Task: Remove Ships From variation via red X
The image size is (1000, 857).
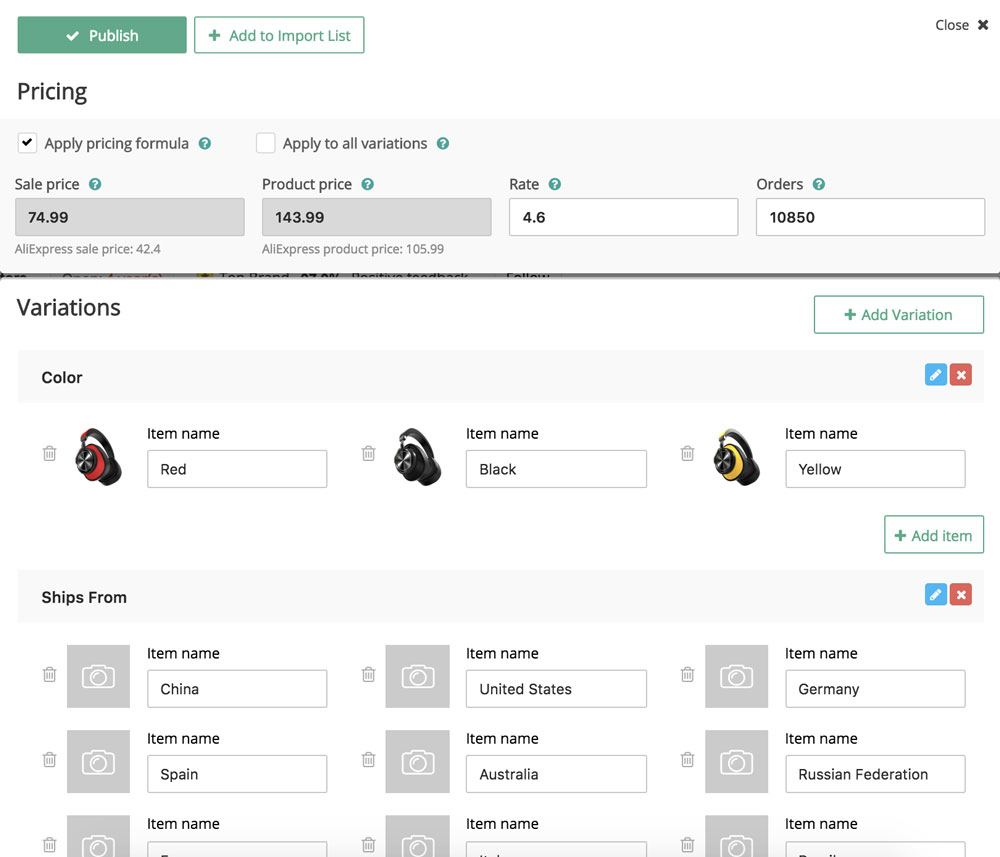Action: point(961,595)
